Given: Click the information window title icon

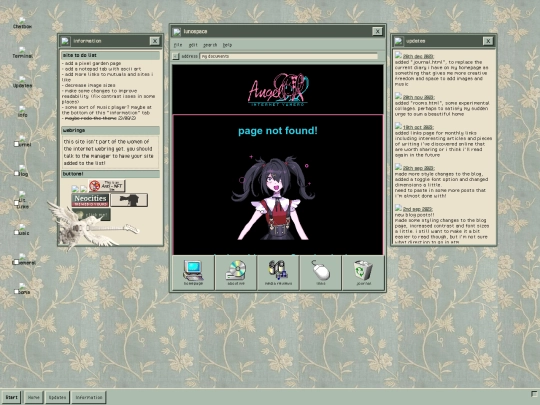Looking at the screenshot, I should click(65, 41).
